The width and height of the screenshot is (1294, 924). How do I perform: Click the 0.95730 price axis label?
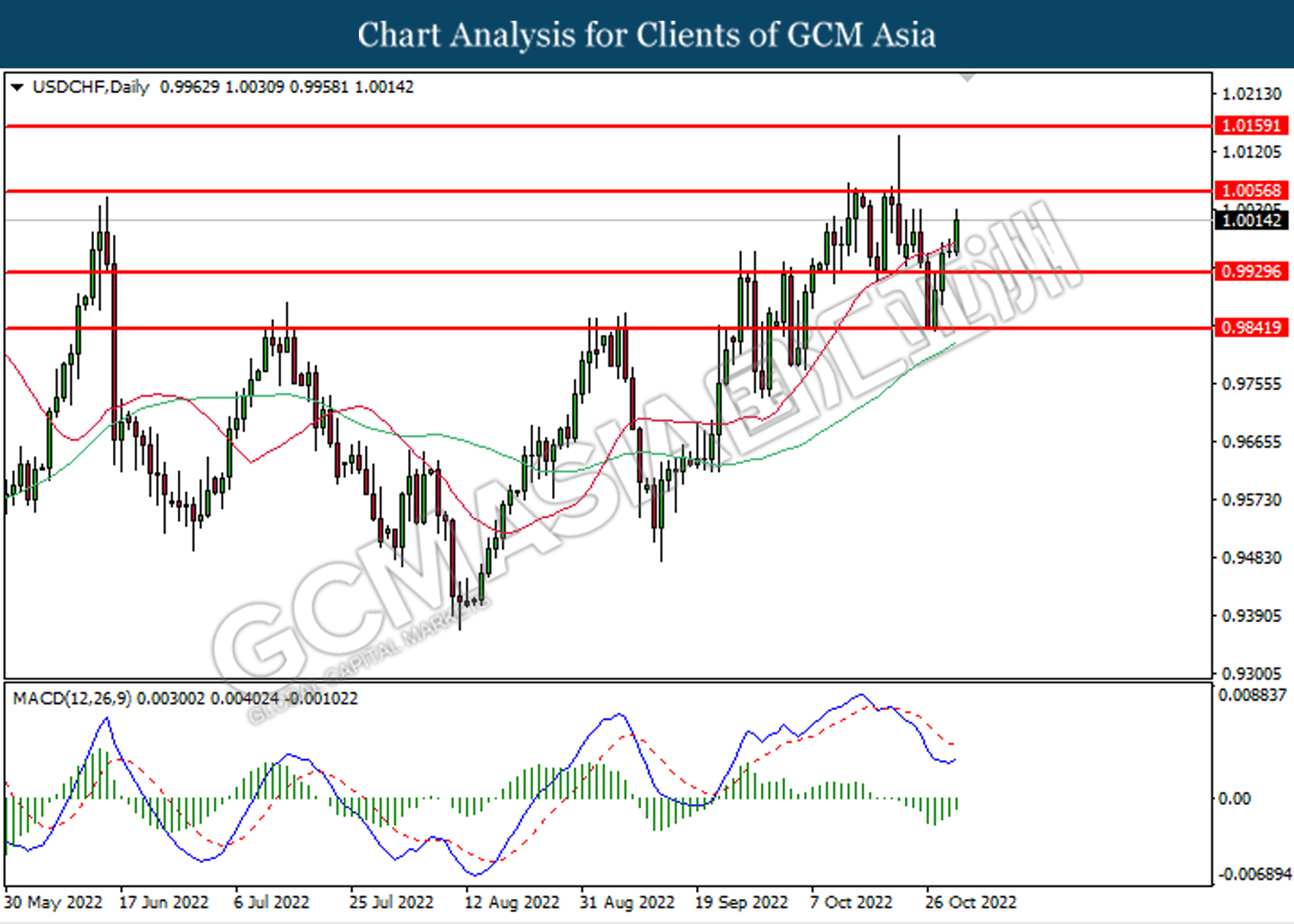point(1252,500)
